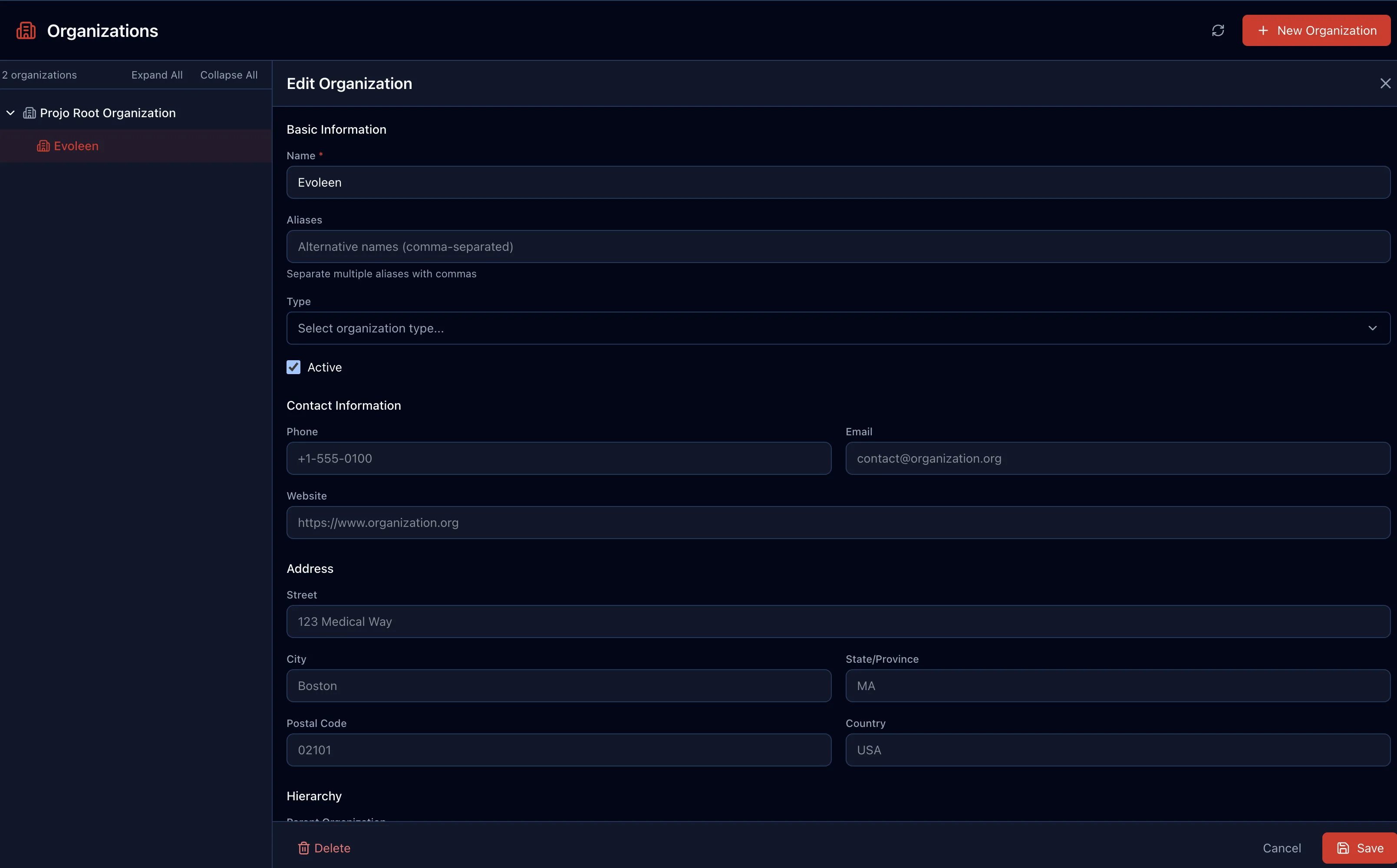The image size is (1397, 868).
Task: Uncheck the Active checkbox
Action: [293, 367]
